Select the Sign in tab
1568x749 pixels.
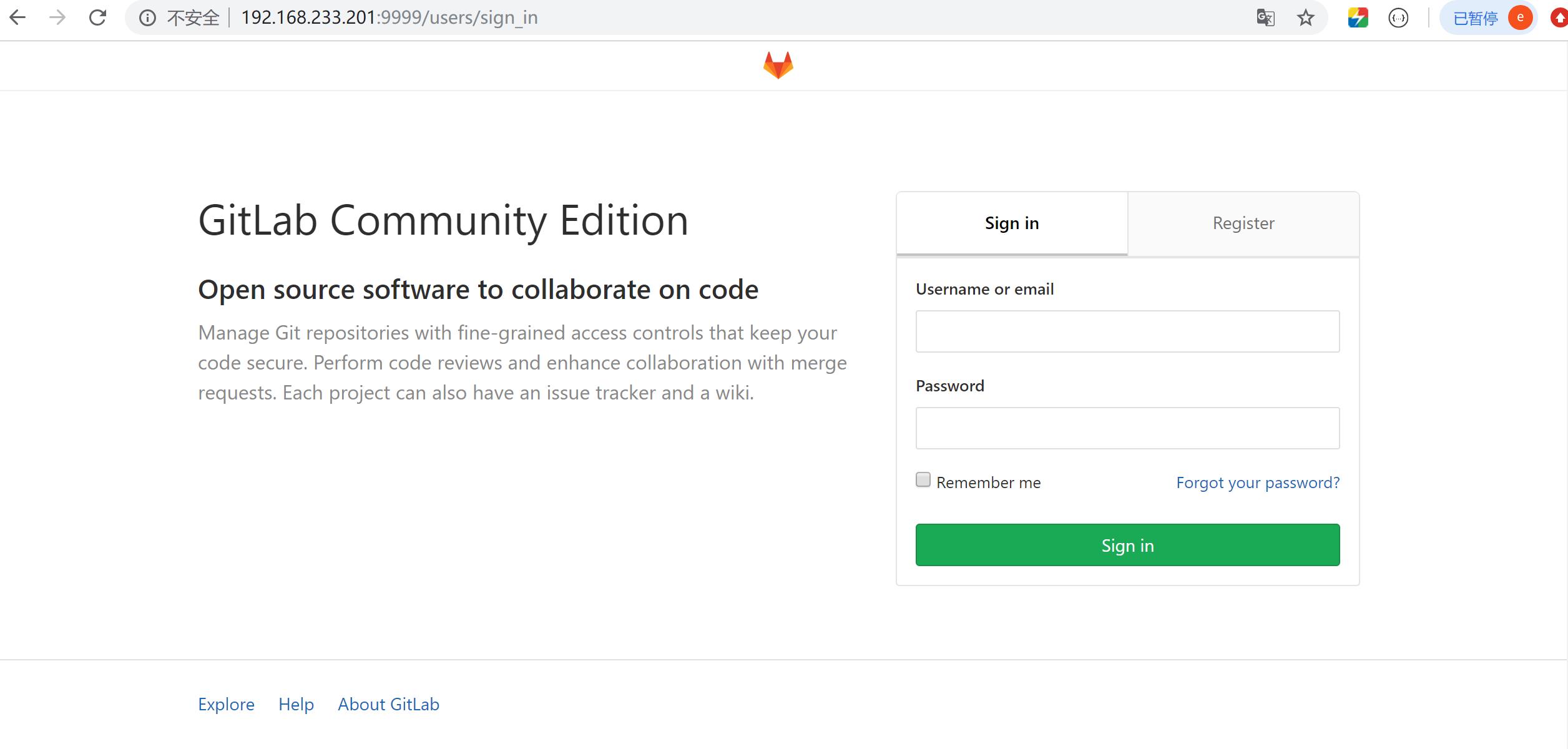click(1011, 223)
